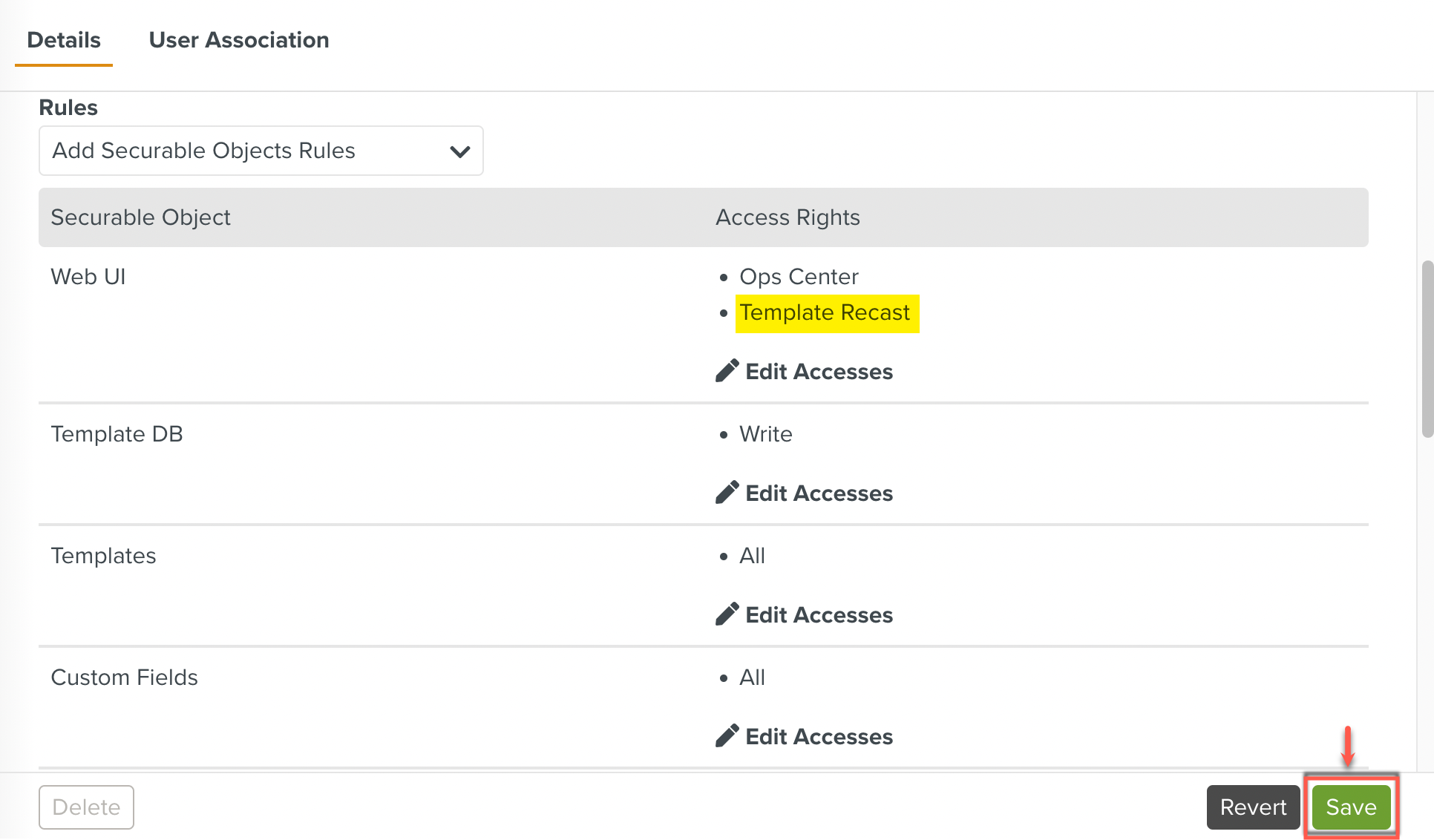
Task: Select the Ops Center access entry
Action: tap(799, 277)
